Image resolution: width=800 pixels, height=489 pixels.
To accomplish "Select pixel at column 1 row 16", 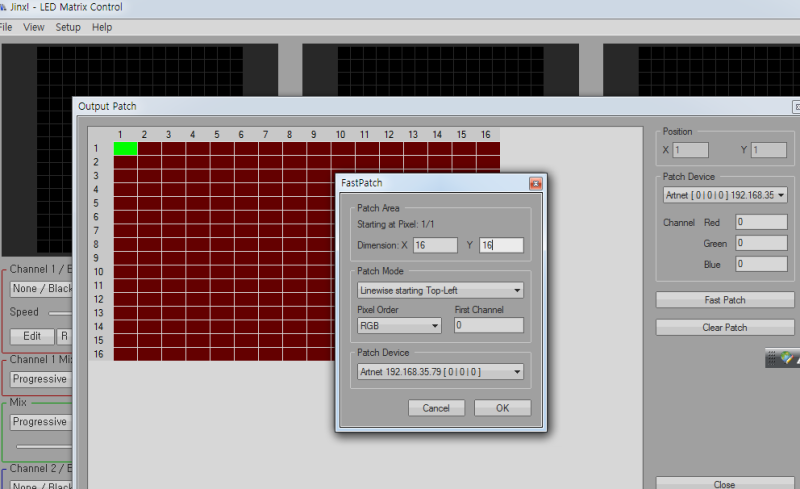I will tap(126, 354).
